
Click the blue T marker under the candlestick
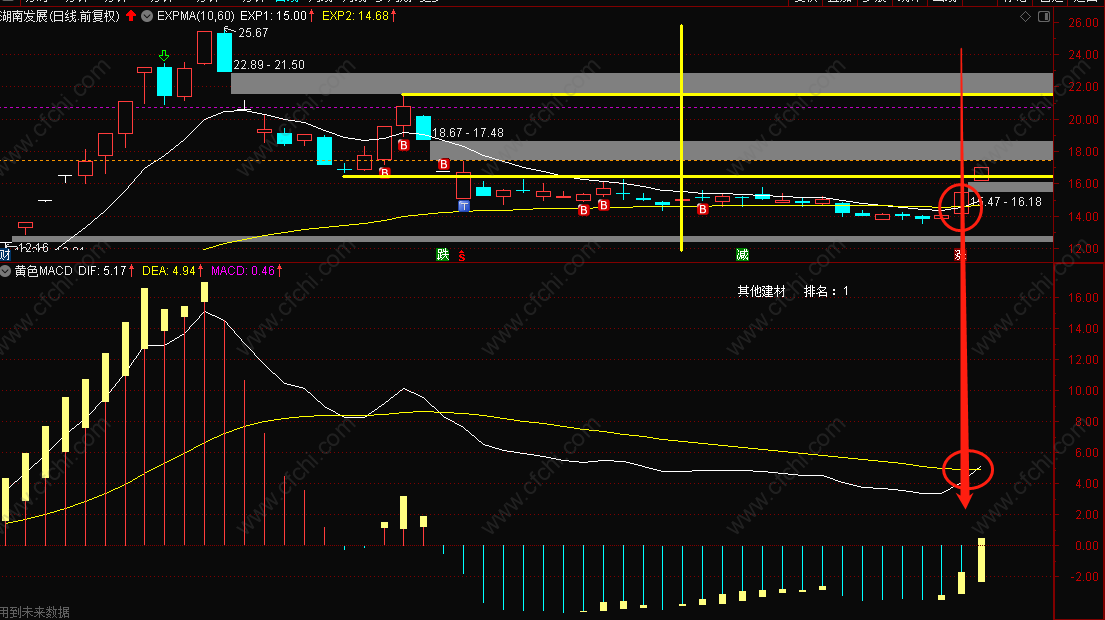tap(464, 206)
